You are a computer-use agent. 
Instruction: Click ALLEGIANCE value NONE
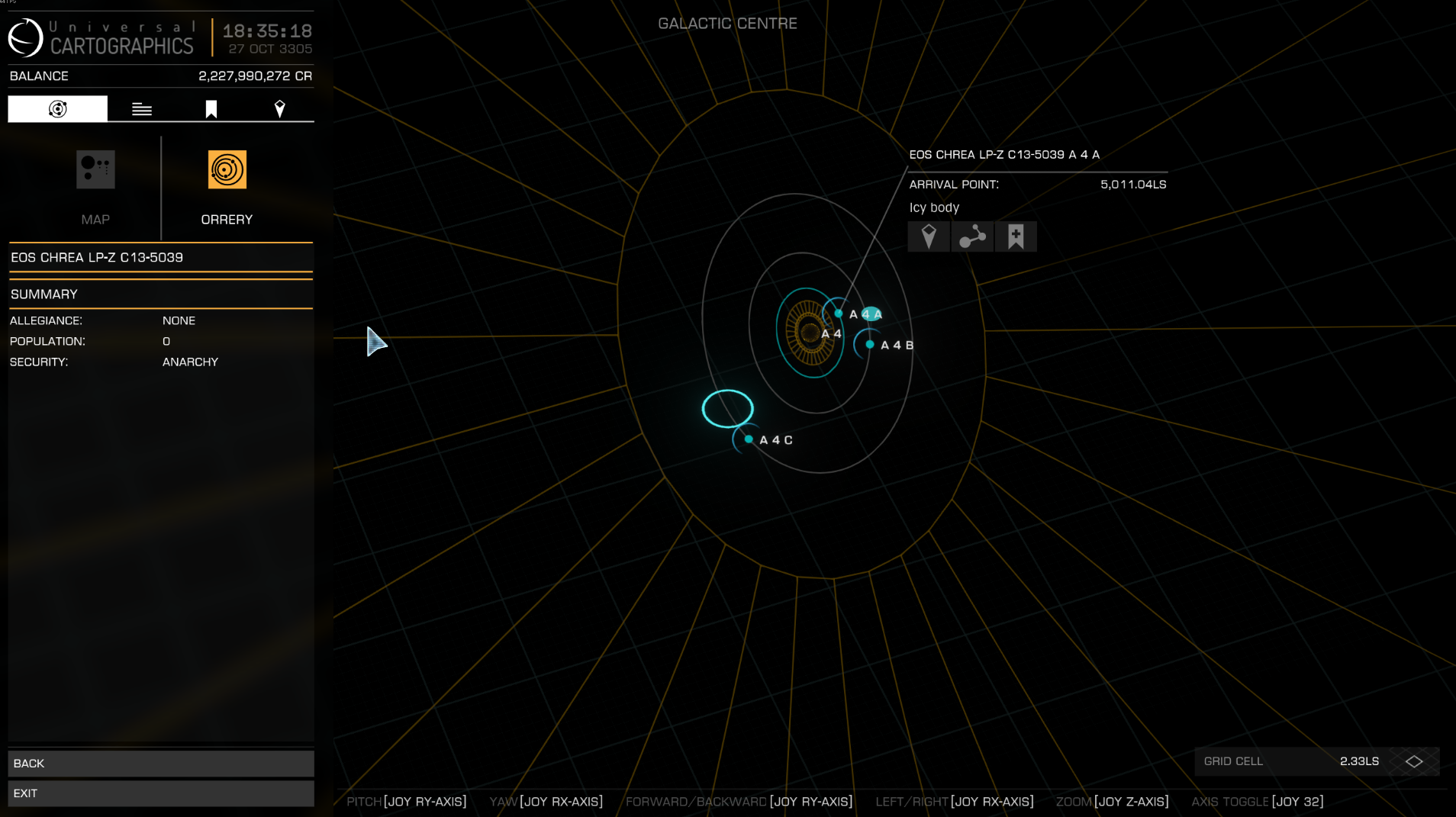coord(179,321)
